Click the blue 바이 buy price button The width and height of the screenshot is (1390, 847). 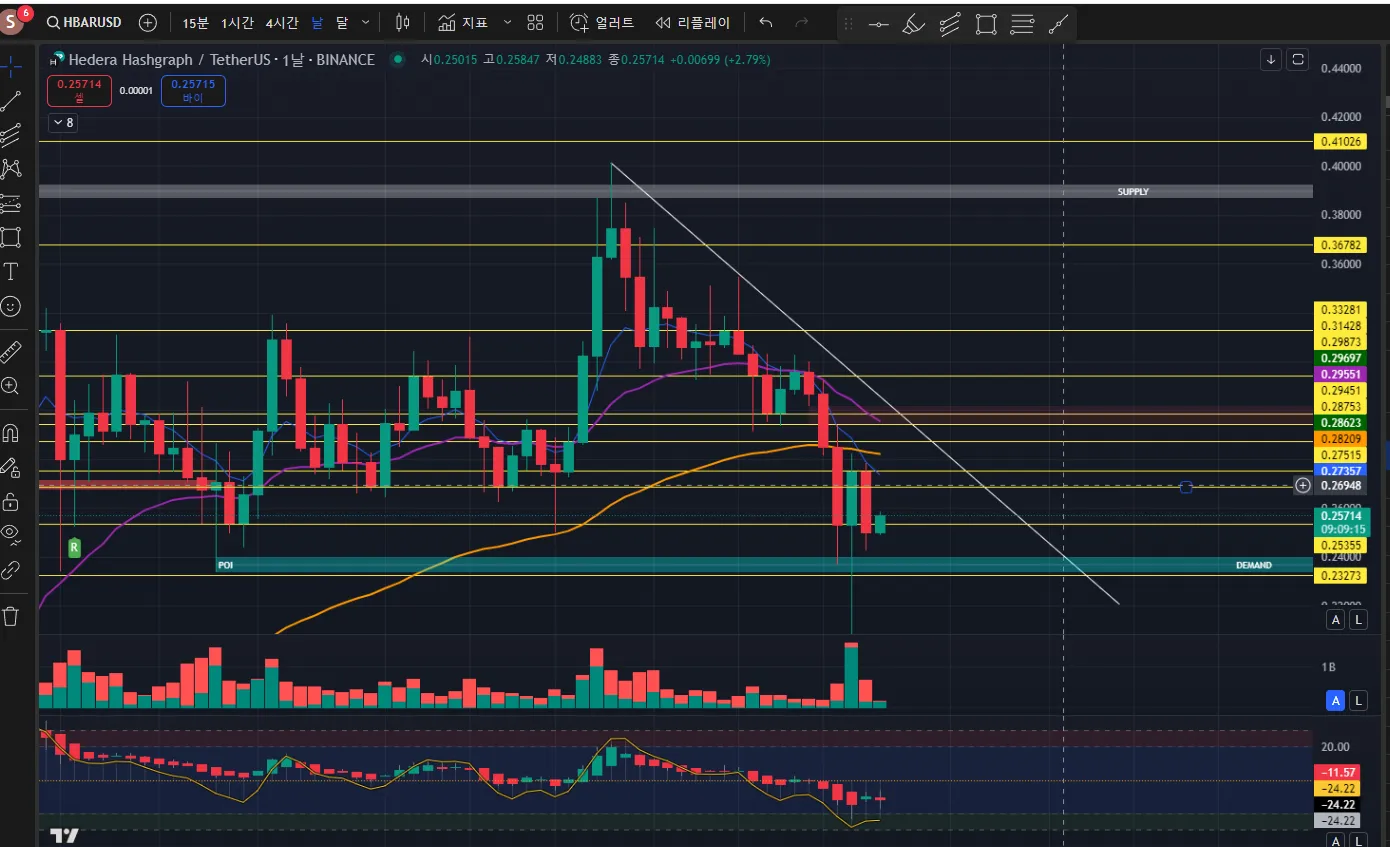point(193,91)
